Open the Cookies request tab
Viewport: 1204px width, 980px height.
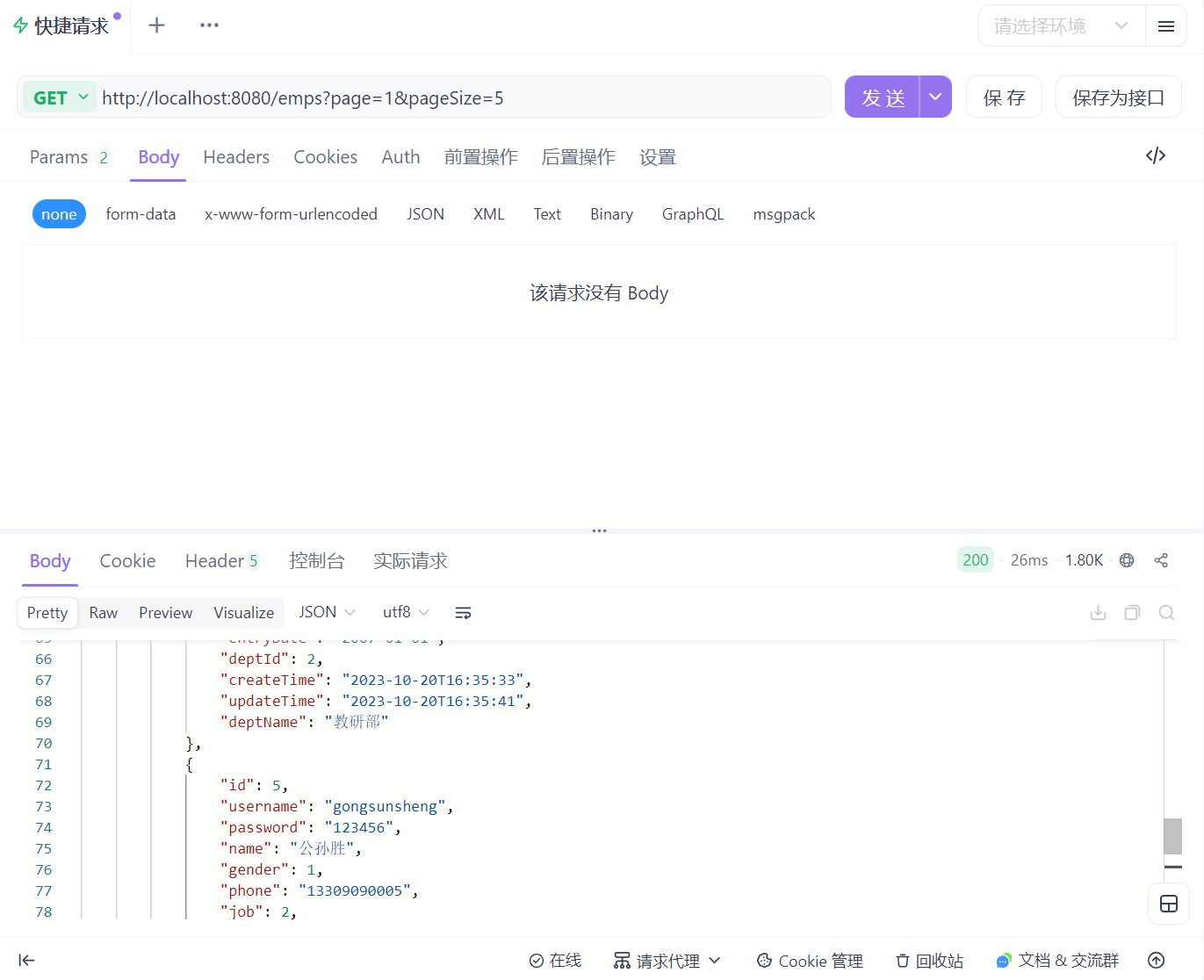(325, 157)
